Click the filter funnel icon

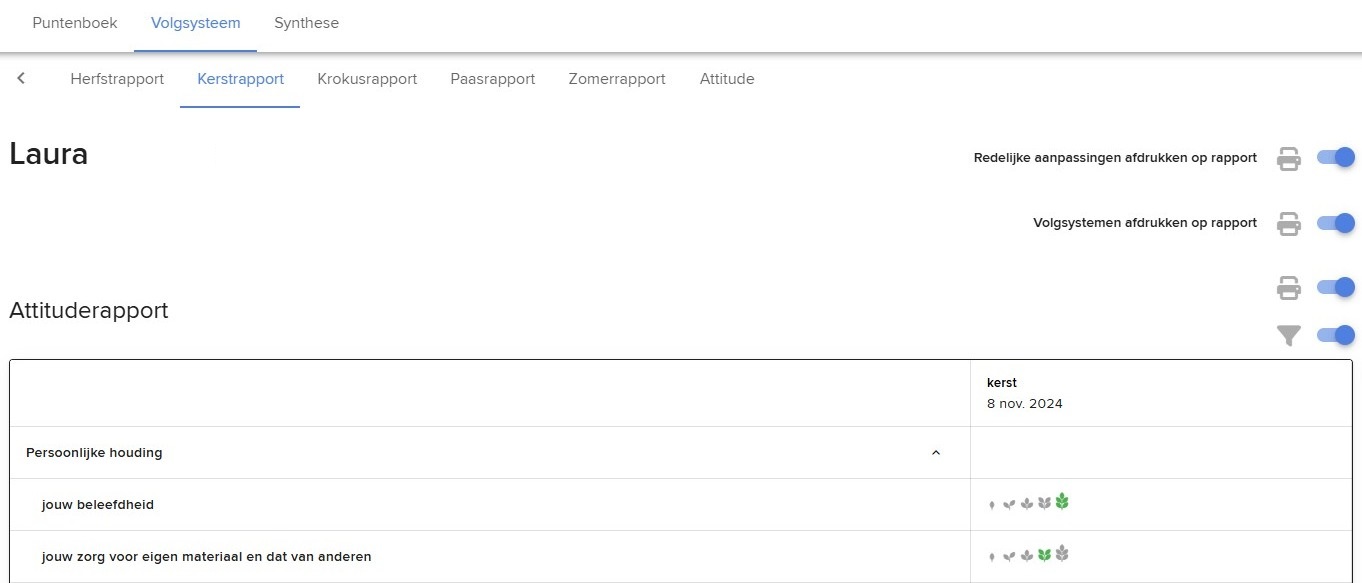click(1289, 336)
